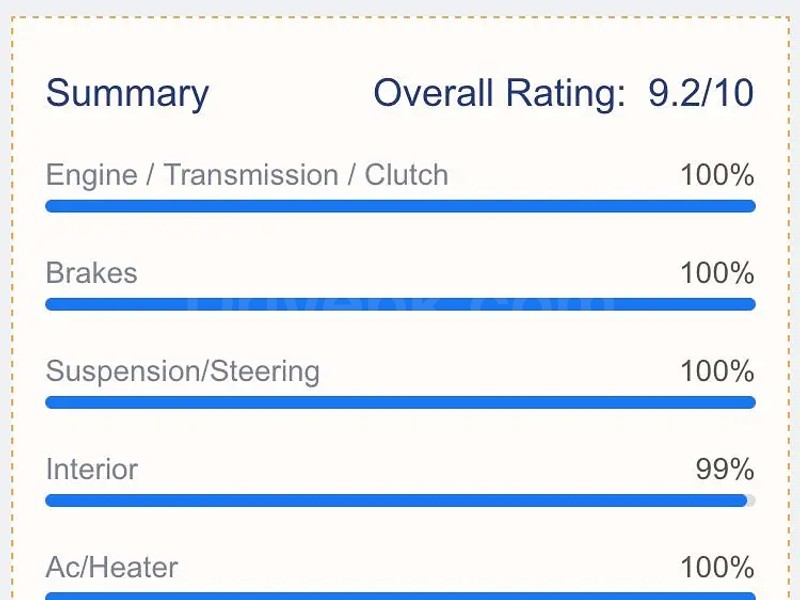This screenshot has width=800, height=600.
Task: Click the Suspension/Steering progress bar
Action: tap(400, 402)
